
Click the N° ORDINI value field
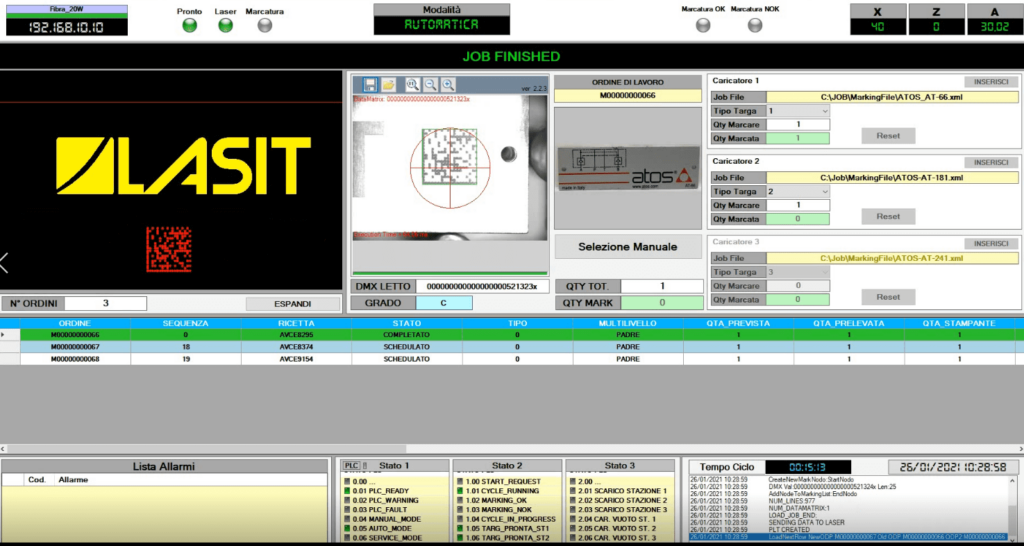tap(106, 303)
